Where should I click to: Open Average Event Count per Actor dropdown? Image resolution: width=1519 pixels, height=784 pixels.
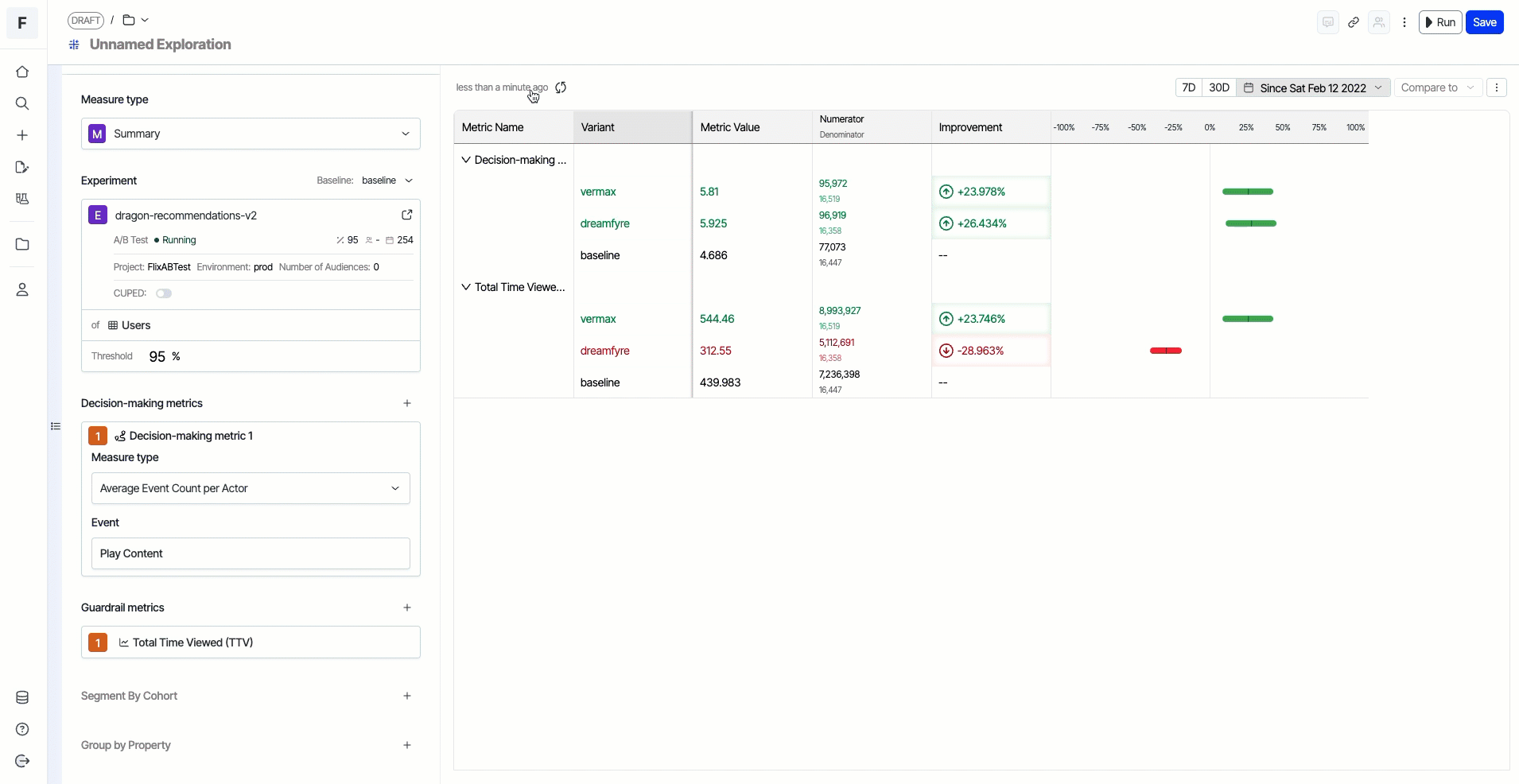tap(251, 488)
